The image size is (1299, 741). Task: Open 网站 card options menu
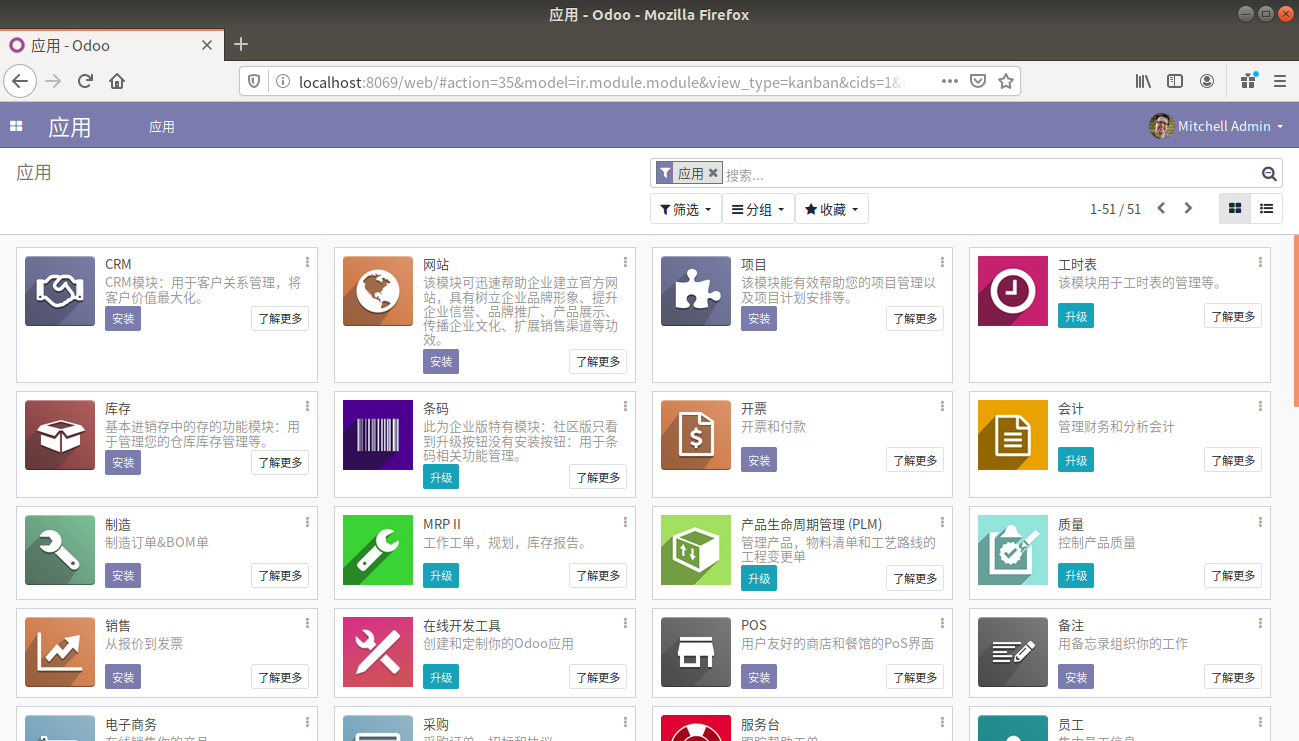point(625,262)
